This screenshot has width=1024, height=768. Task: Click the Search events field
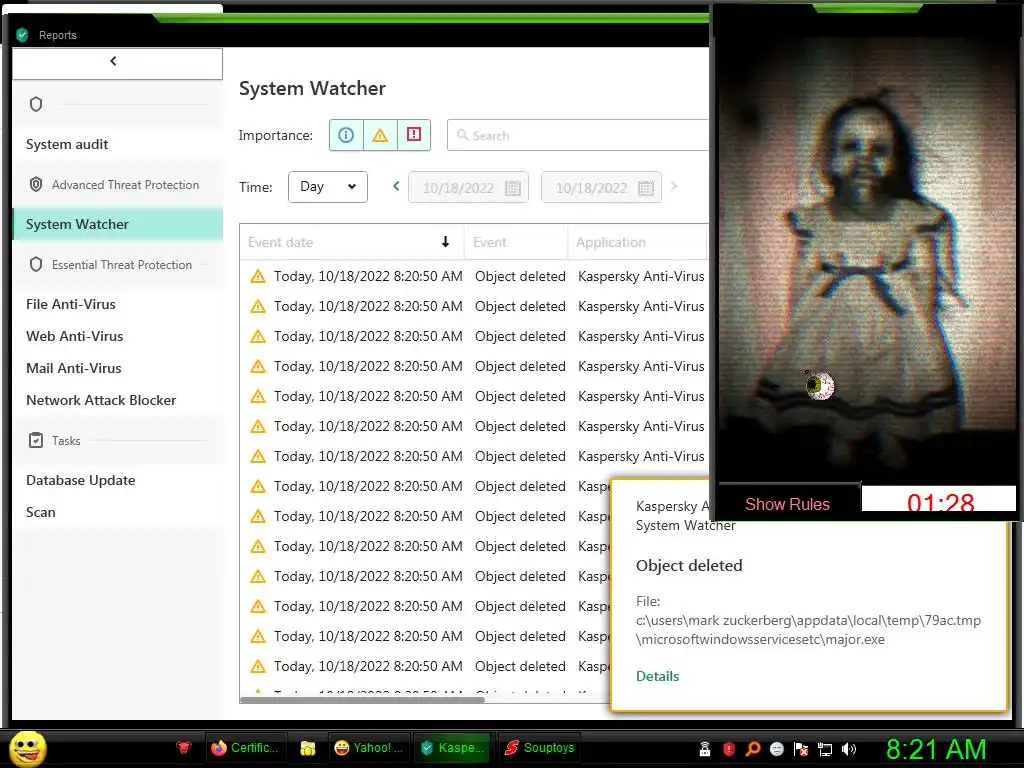[x=578, y=135]
